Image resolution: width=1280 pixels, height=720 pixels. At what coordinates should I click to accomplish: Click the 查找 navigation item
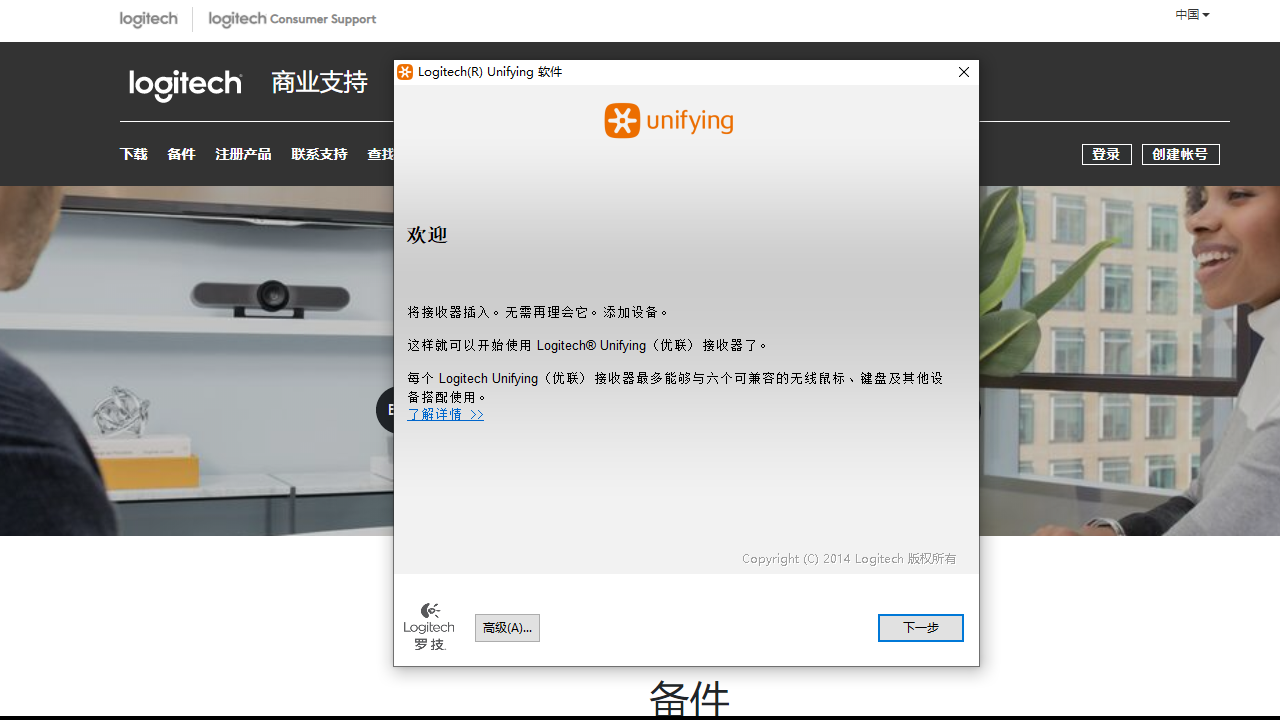[381, 154]
